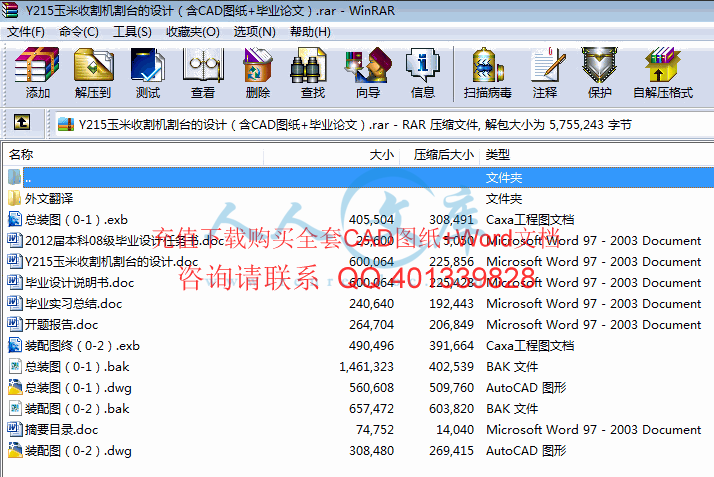Viewport: 714px width, 477px height.
Task: Open the 向导 (Wizard) toolbar icon
Action: click(x=368, y=65)
